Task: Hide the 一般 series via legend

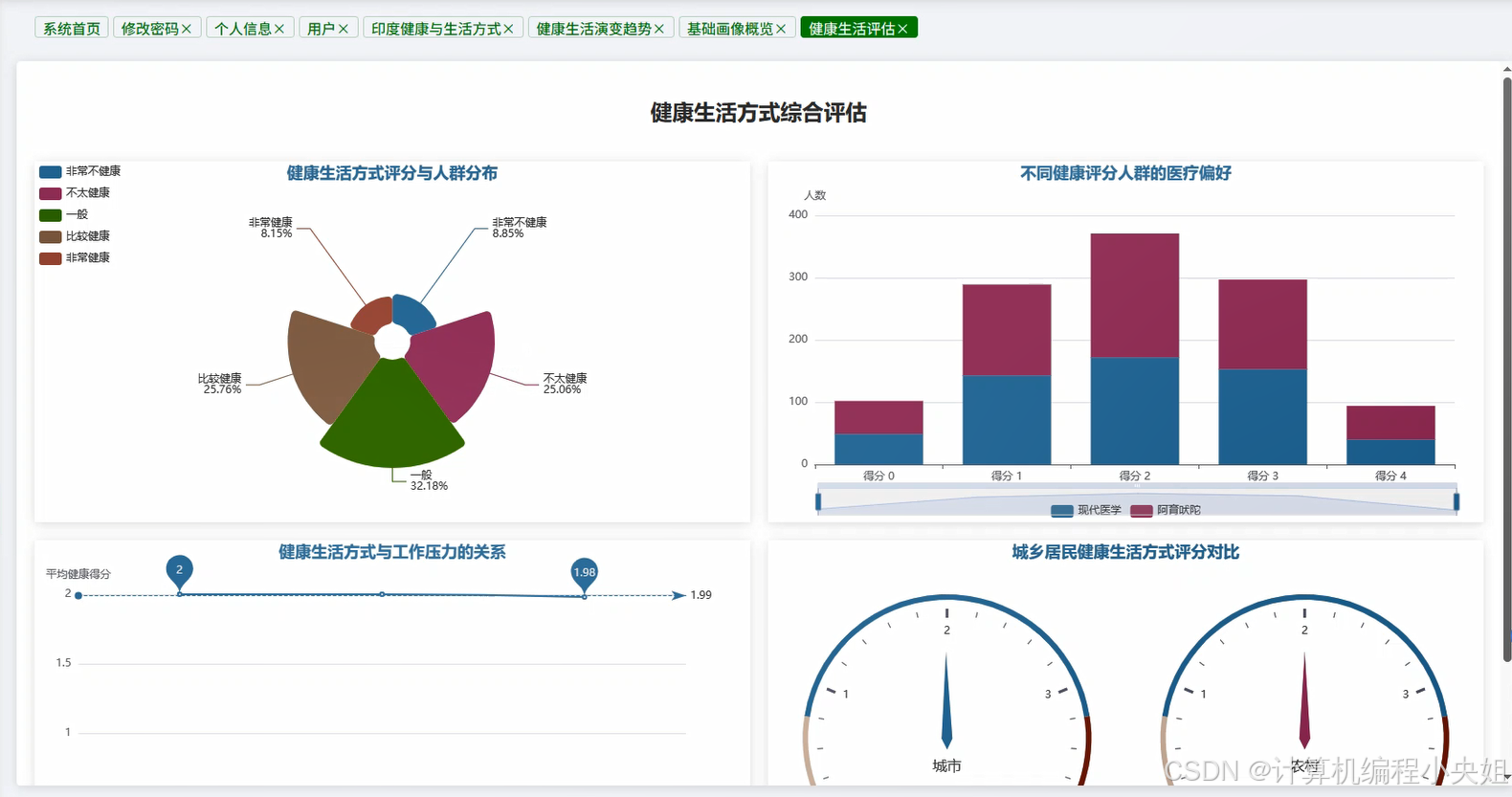Action: [64, 215]
